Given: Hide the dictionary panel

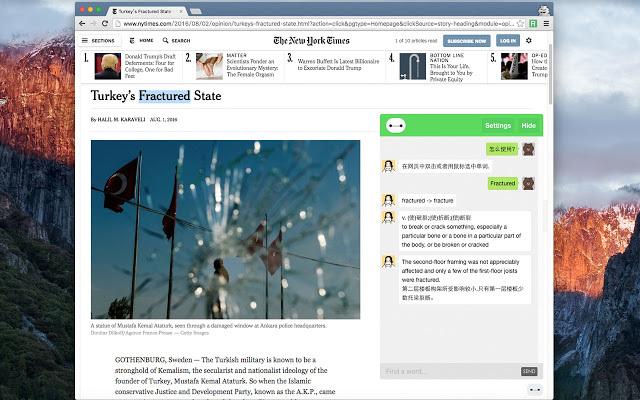Looking at the screenshot, I should click(x=529, y=126).
